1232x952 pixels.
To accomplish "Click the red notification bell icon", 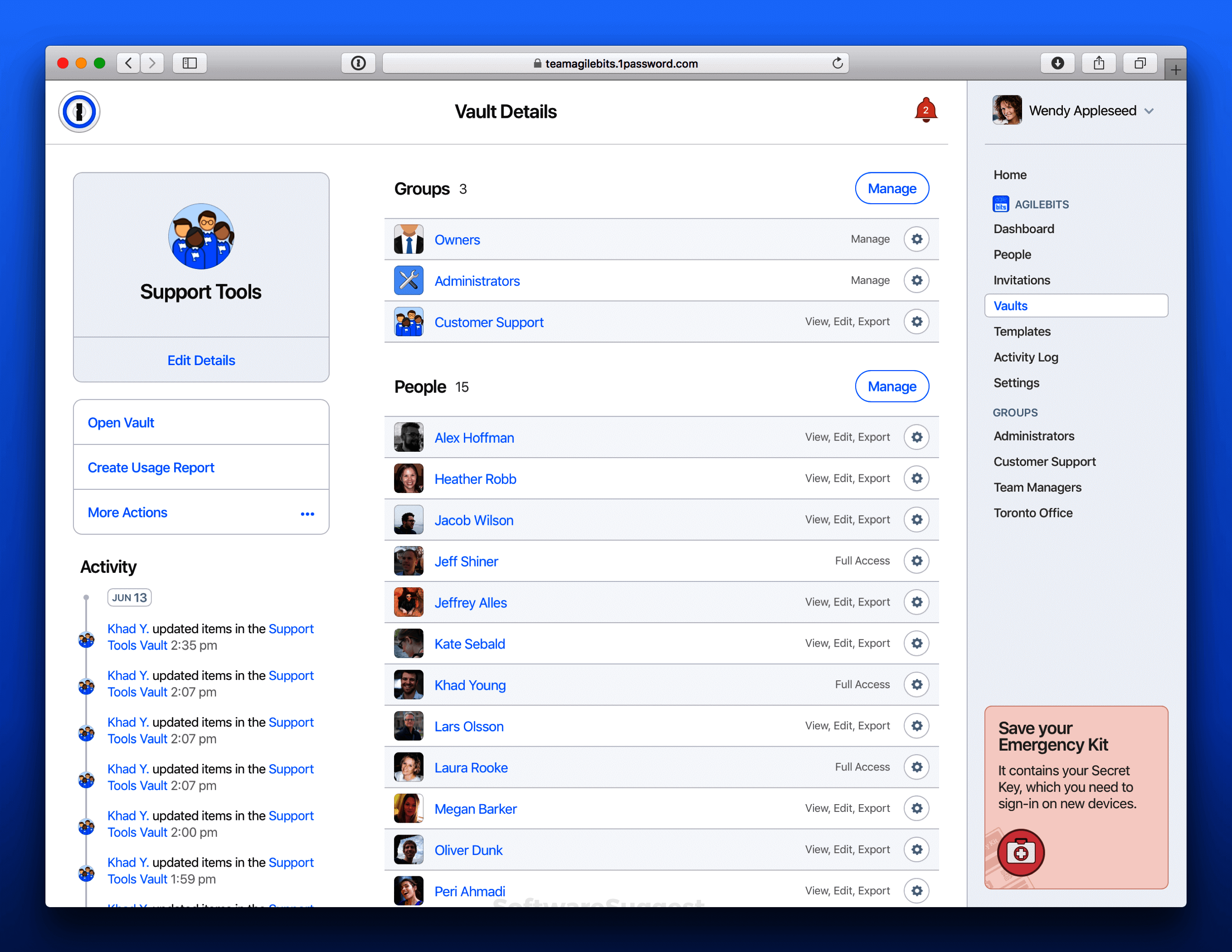I will coord(925,109).
